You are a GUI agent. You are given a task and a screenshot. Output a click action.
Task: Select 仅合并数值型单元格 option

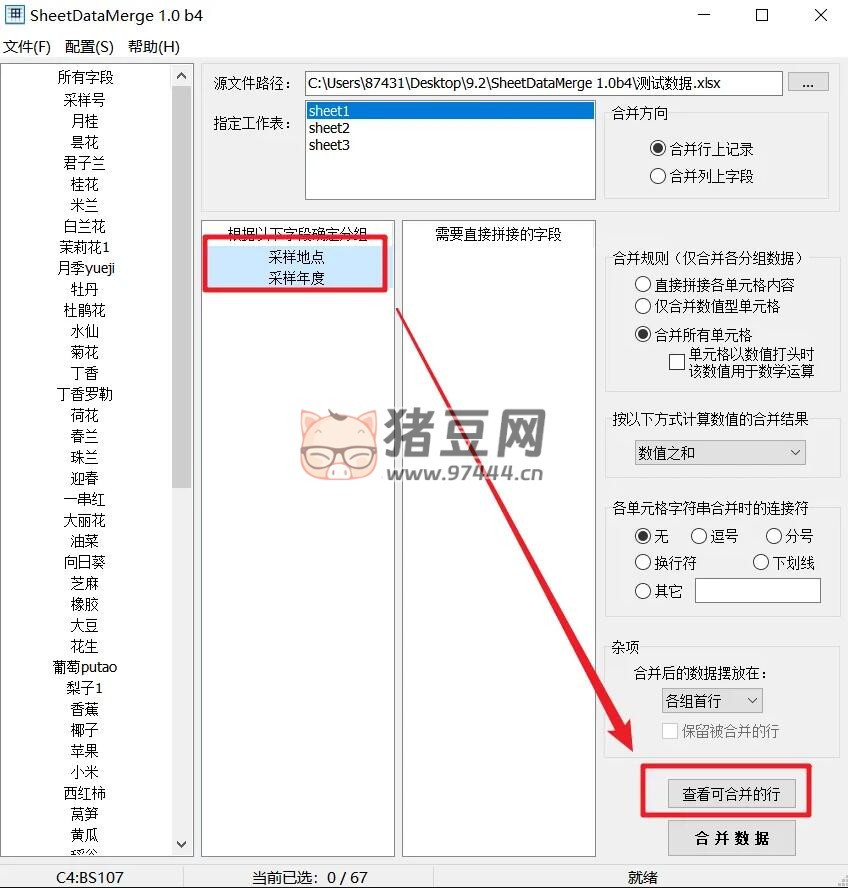pos(643,306)
